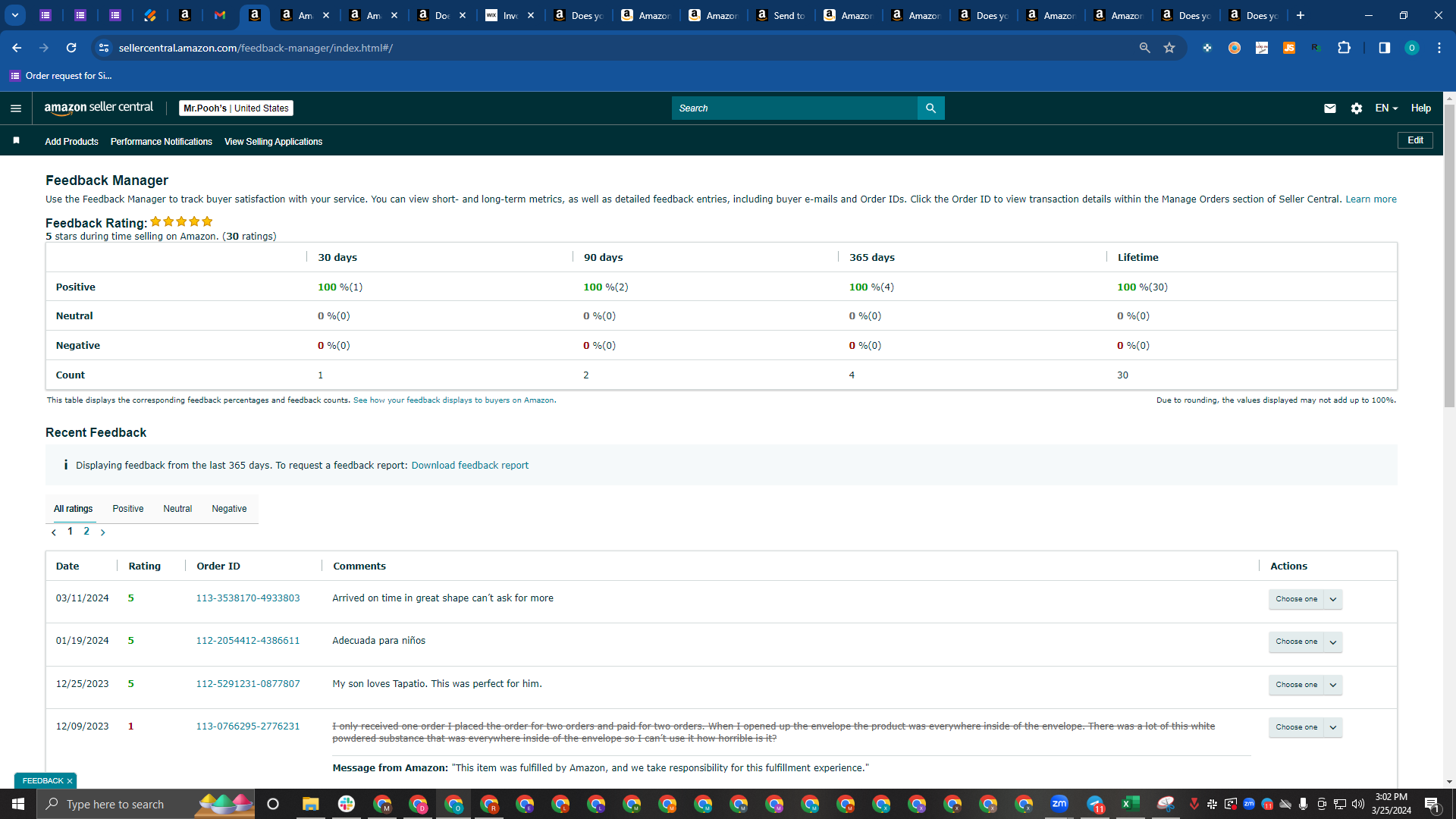Click in the Seller Central search field

click(x=795, y=108)
